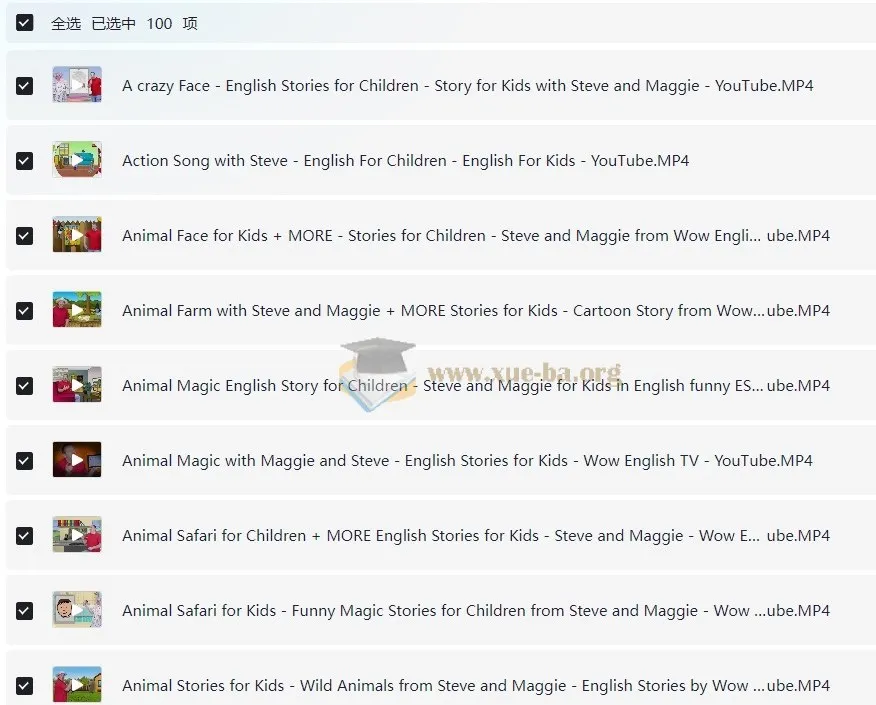Open 'Animal Farm with Steve and Maggie' thumbnail
The image size is (876, 705).
[x=77, y=310]
